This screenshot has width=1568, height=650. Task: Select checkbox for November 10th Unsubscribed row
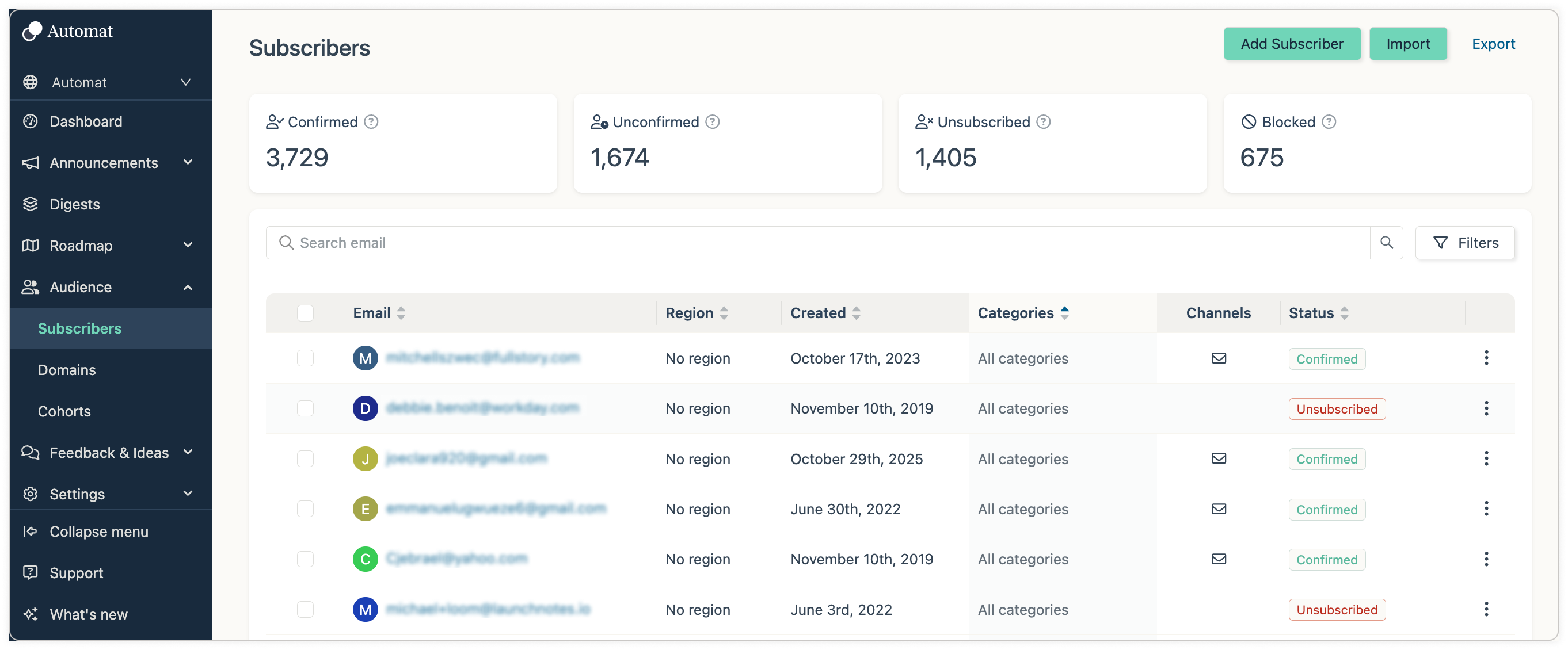[x=305, y=408]
